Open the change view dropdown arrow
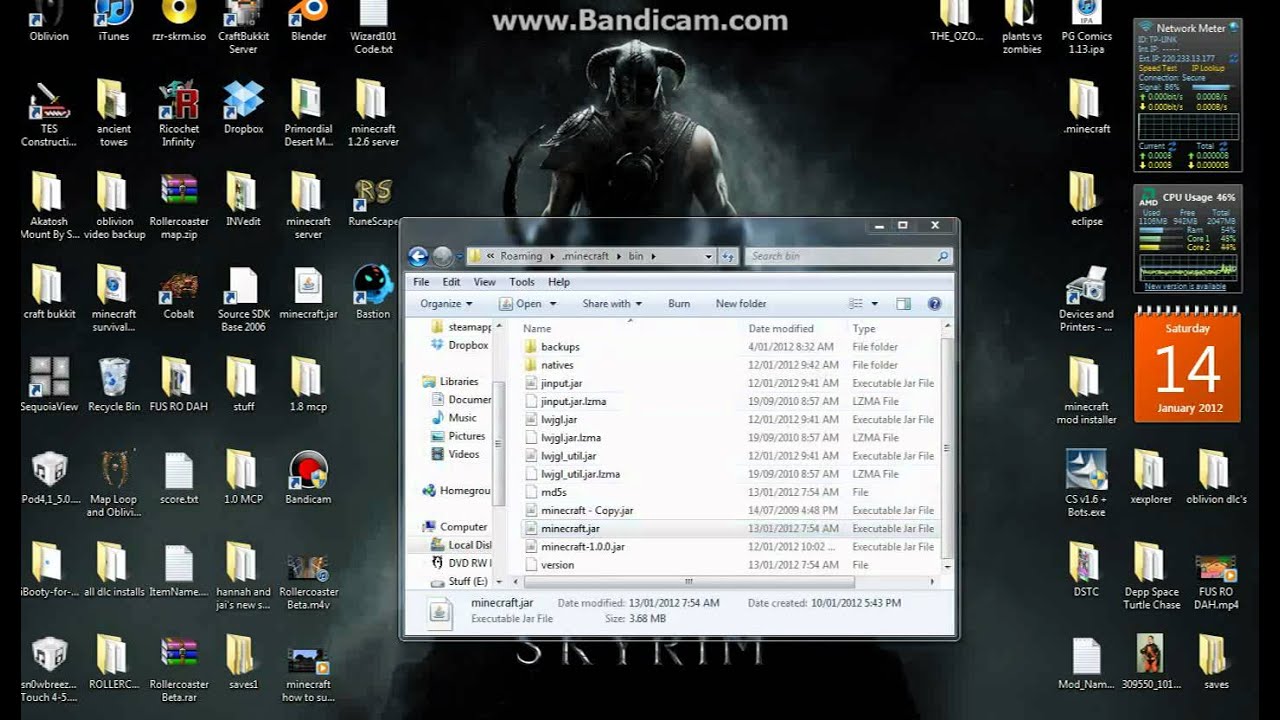1280x720 pixels. click(x=875, y=304)
